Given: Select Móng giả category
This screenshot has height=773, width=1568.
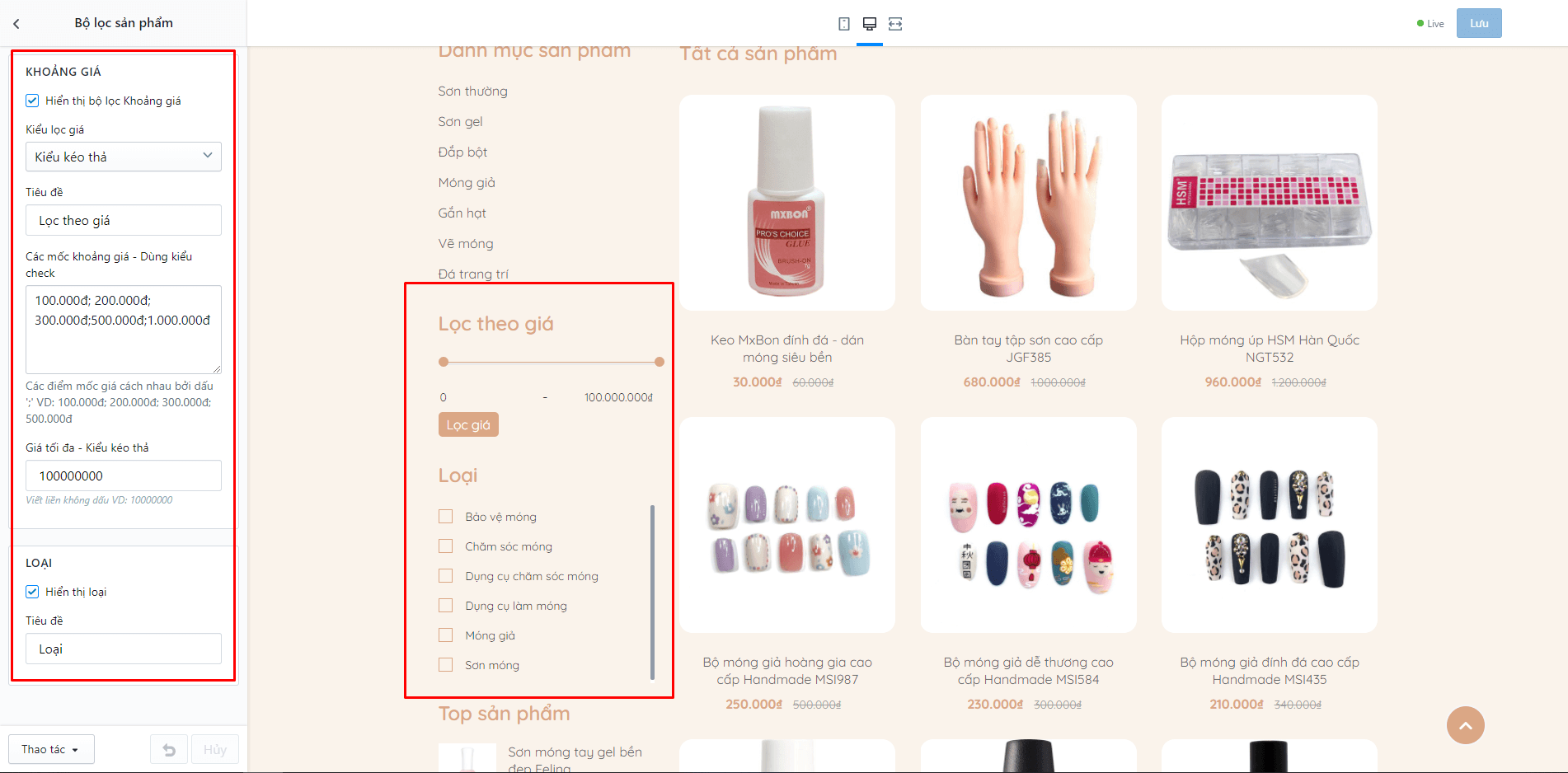Looking at the screenshot, I should [x=467, y=183].
